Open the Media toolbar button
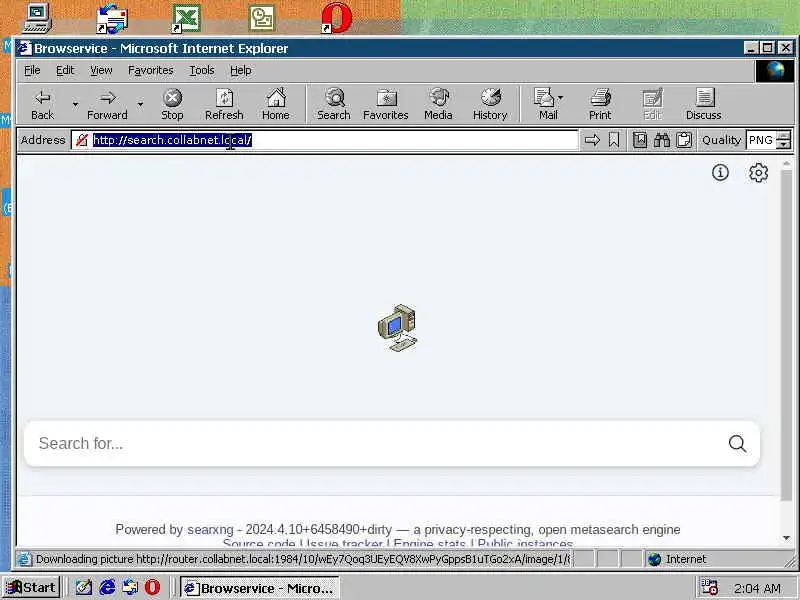 click(x=438, y=105)
